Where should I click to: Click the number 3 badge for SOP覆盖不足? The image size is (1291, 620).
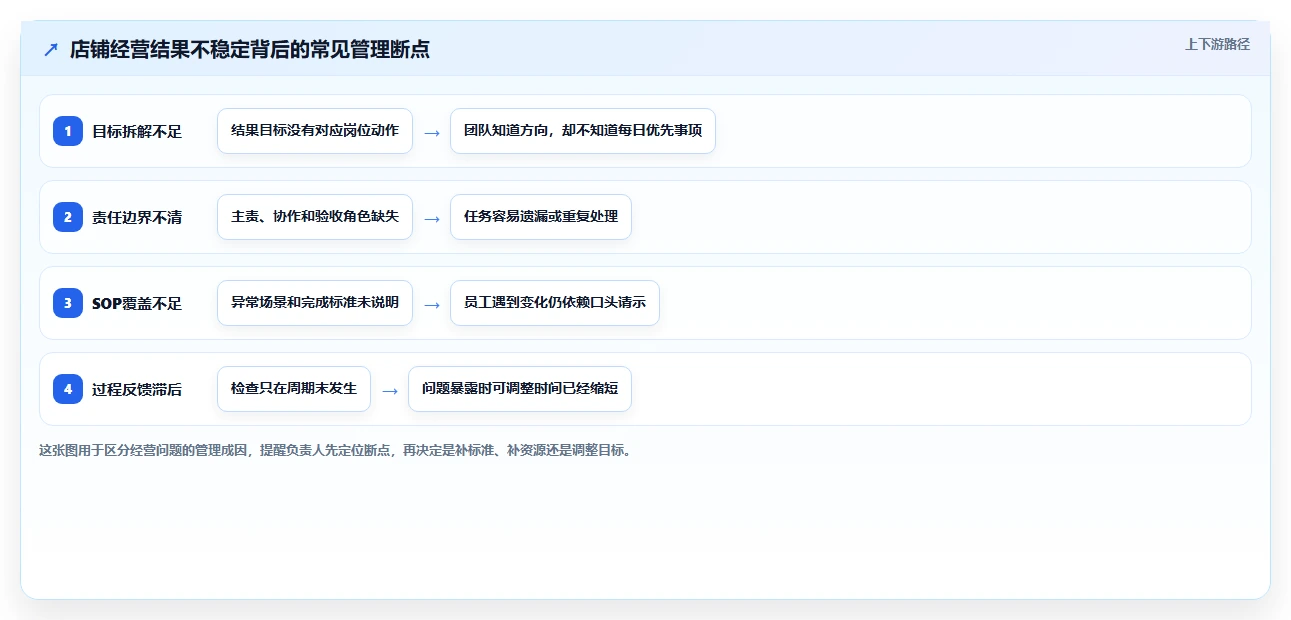point(68,303)
